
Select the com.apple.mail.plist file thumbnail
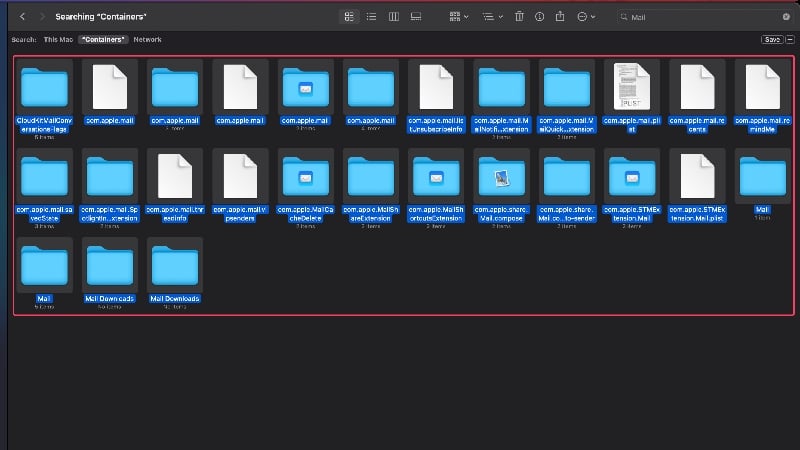click(x=632, y=87)
